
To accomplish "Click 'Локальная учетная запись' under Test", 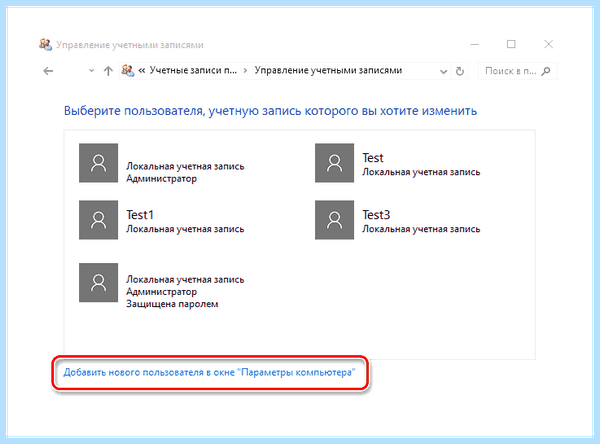I will point(421,172).
